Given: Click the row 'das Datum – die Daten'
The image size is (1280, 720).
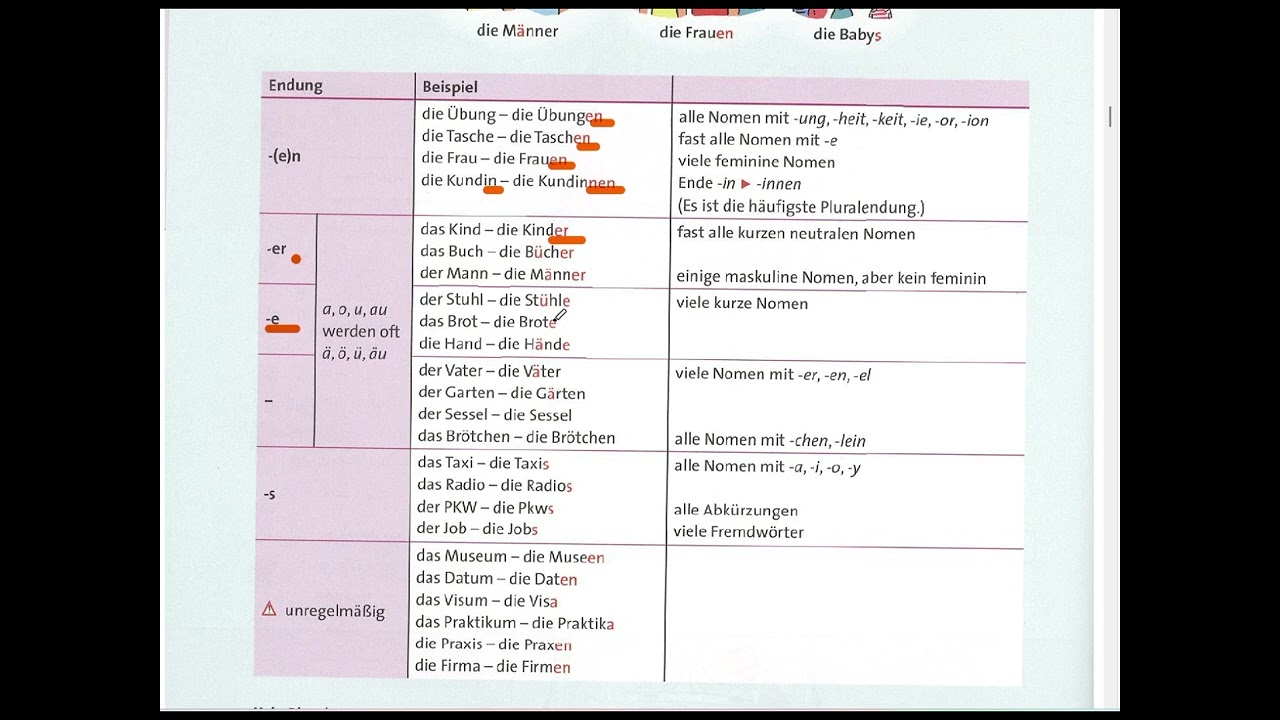Looking at the screenshot, I should (497, 579).
